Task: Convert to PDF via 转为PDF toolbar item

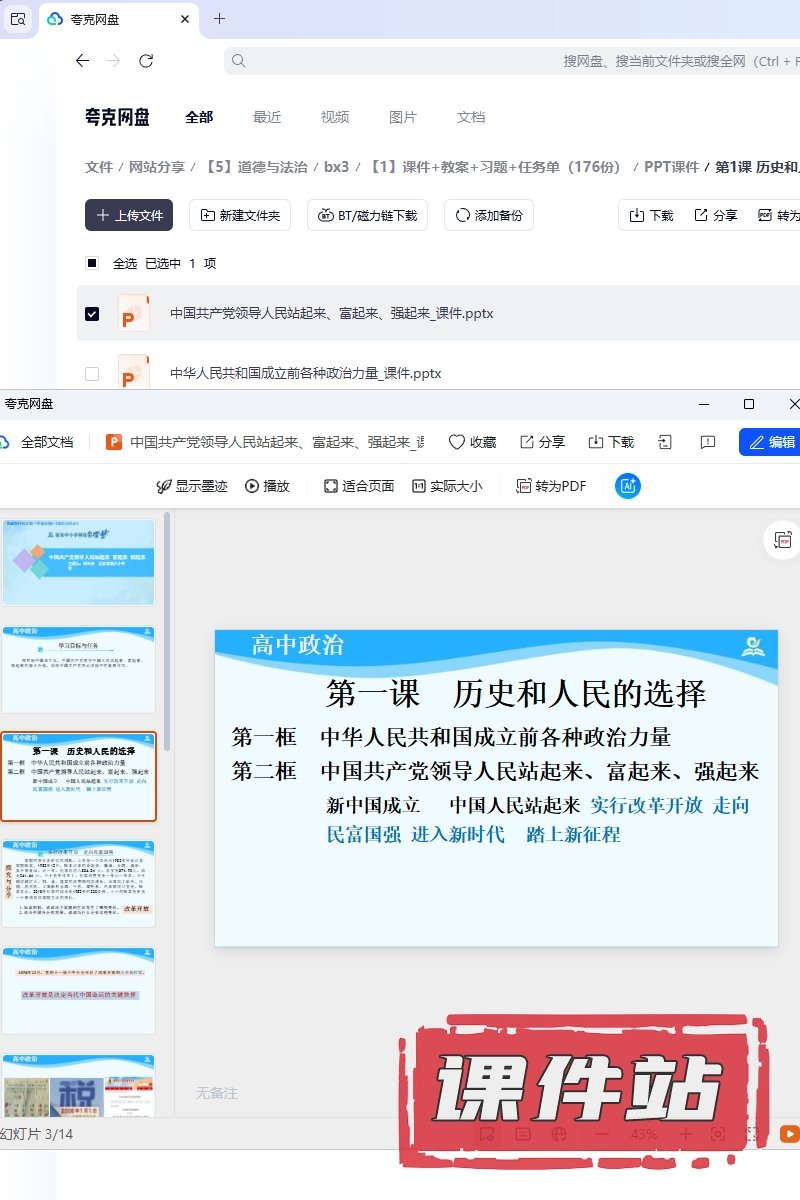Action: (551, 486)
